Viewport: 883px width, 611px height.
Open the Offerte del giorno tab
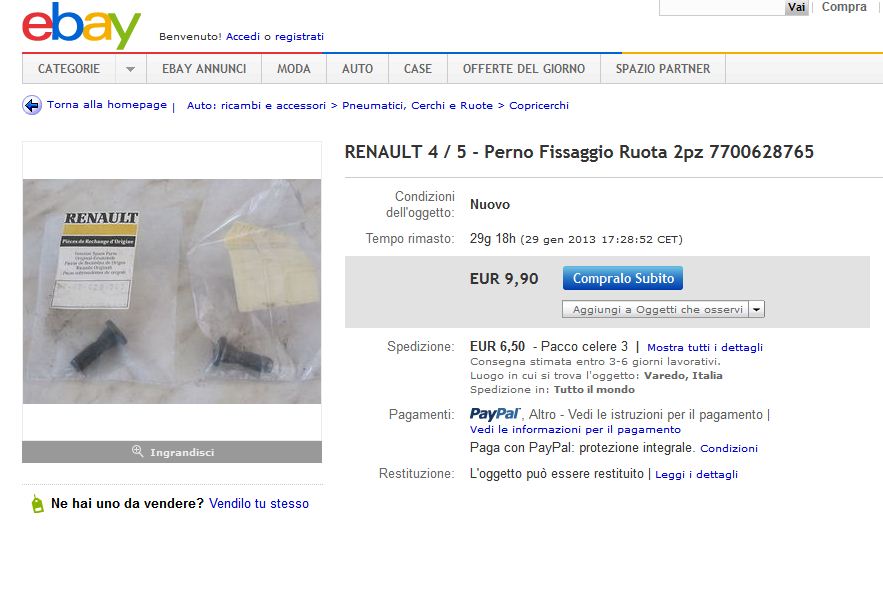point(524,69)
